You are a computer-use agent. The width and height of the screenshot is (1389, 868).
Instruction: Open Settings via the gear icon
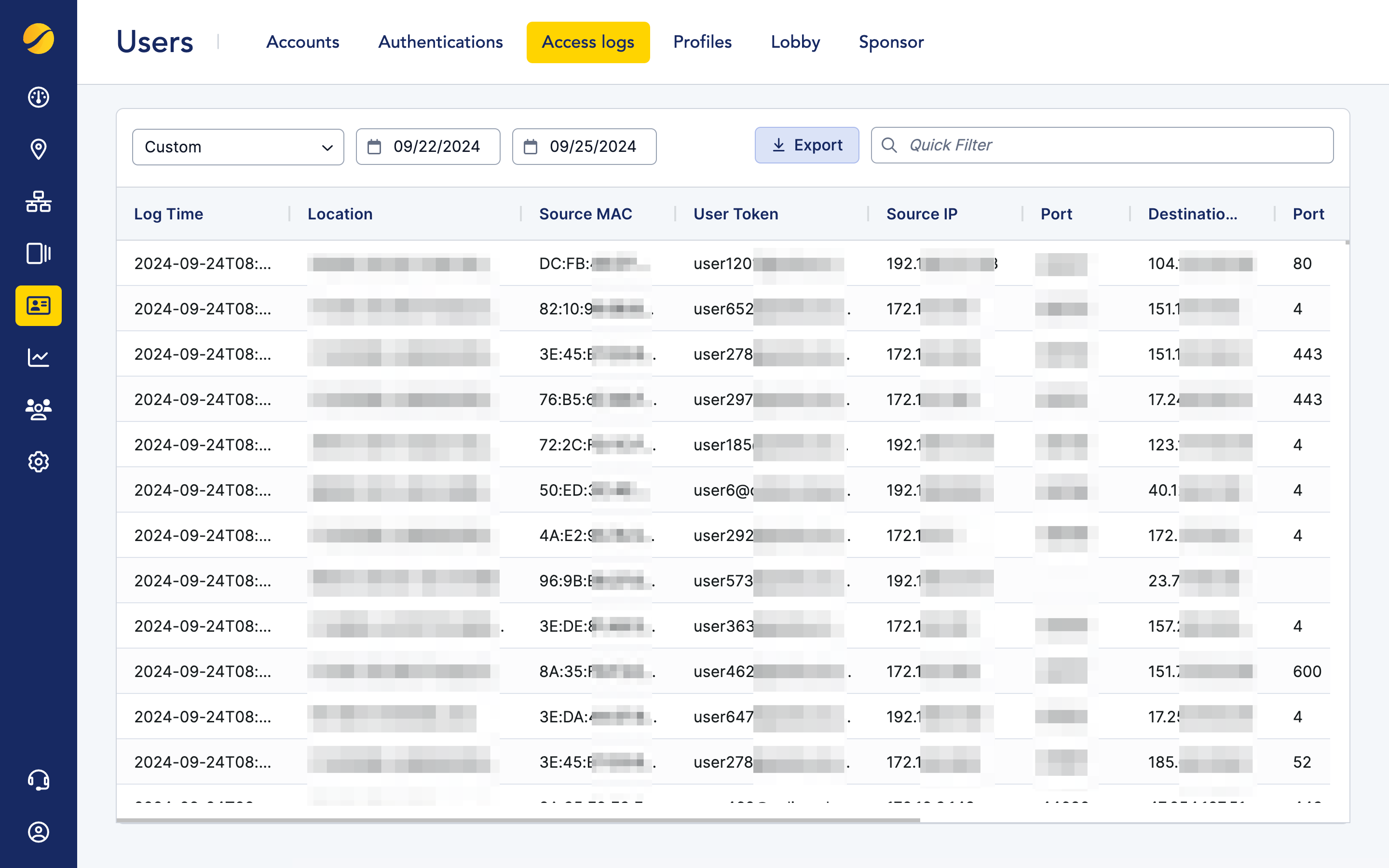38,461
